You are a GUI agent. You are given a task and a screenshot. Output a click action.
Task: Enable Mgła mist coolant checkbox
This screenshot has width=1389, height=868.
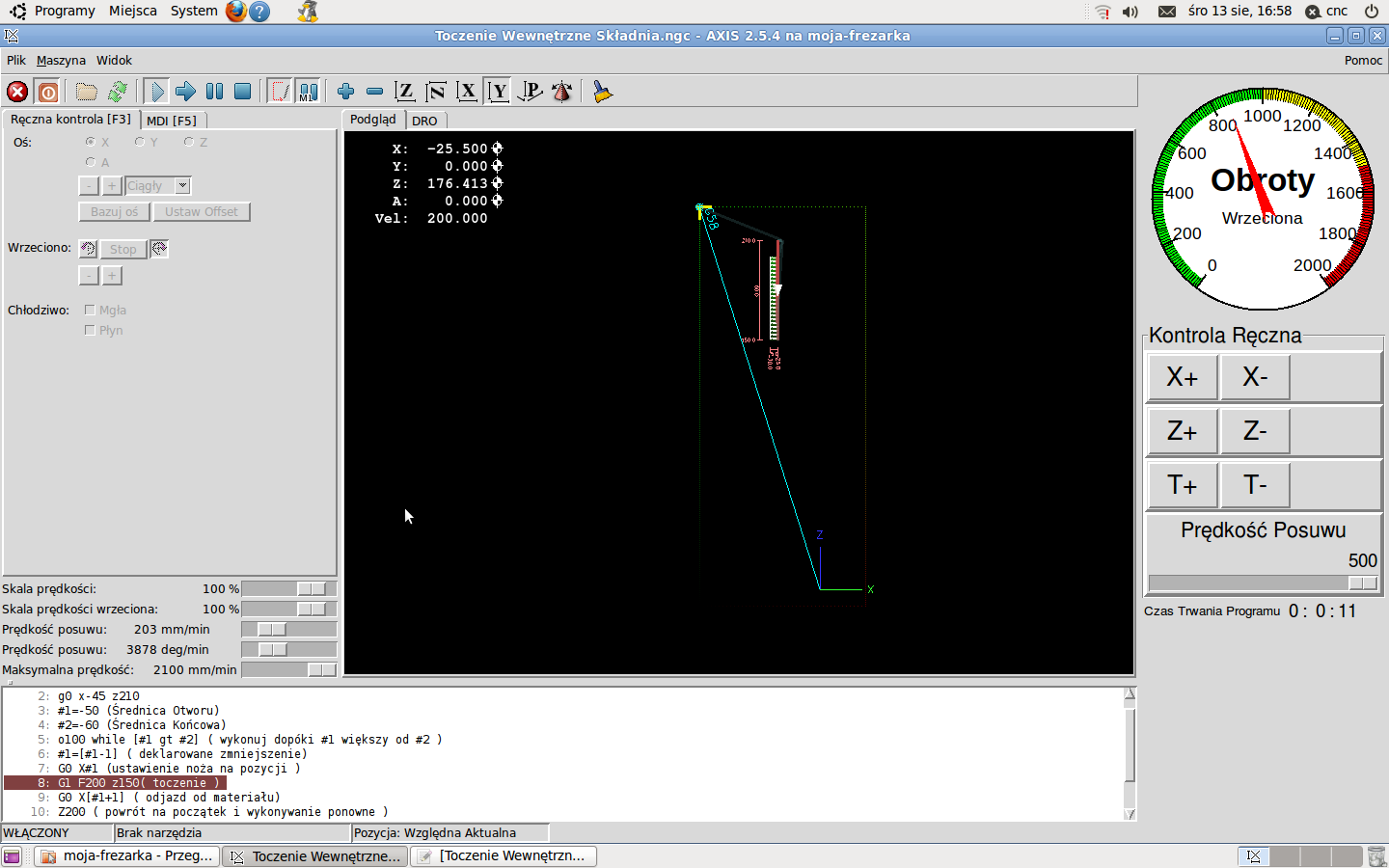(x=90, y=310)
